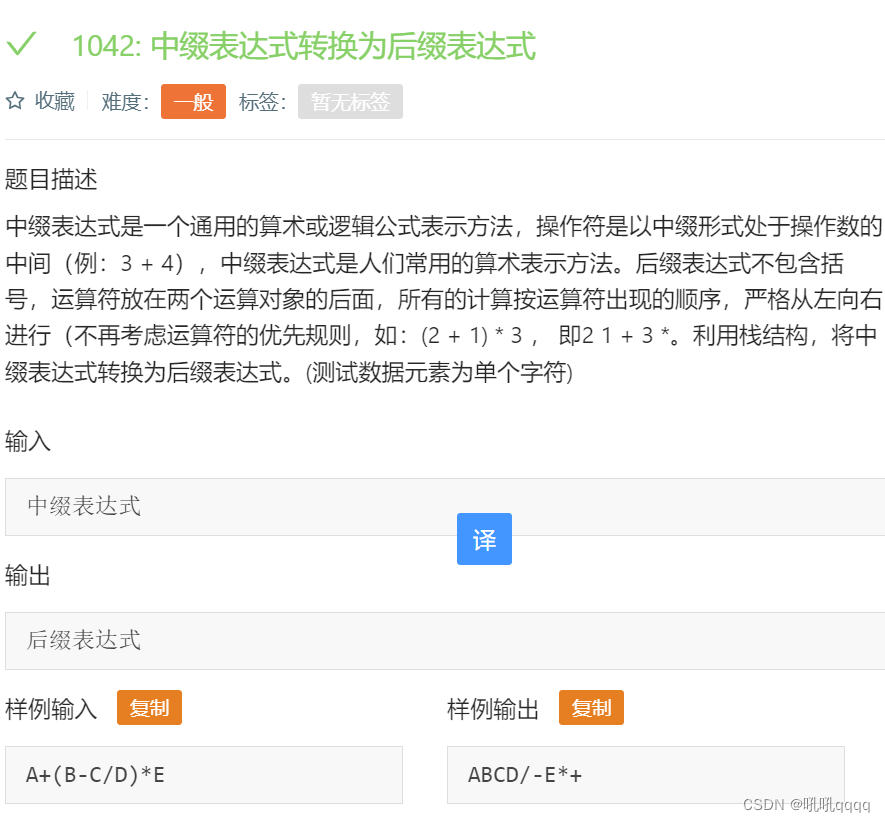Click the output description box 后缀表达式
Screen dimensions: 885x822
tap(445, 641)
